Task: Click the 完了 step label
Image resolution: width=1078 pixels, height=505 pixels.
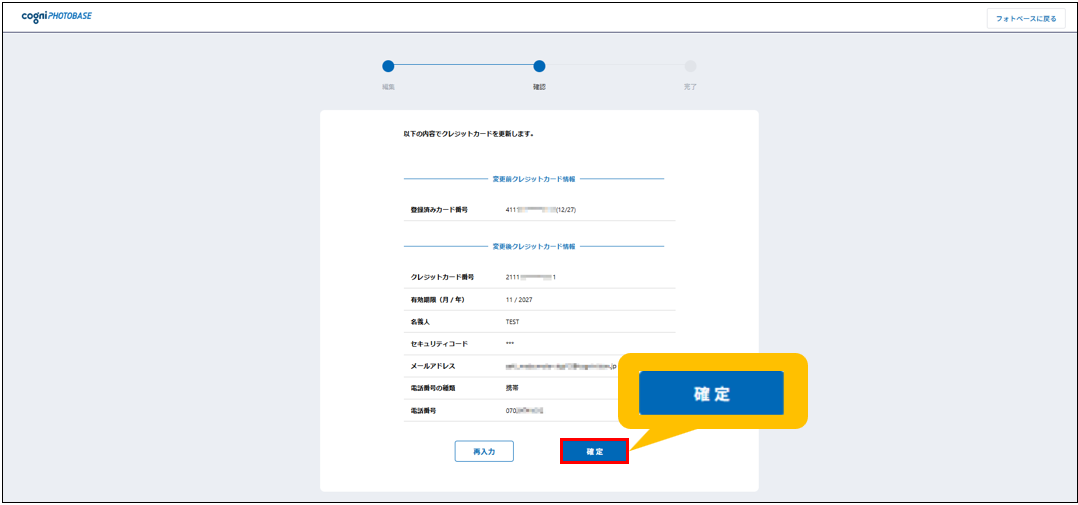Action: pos(690,87)
